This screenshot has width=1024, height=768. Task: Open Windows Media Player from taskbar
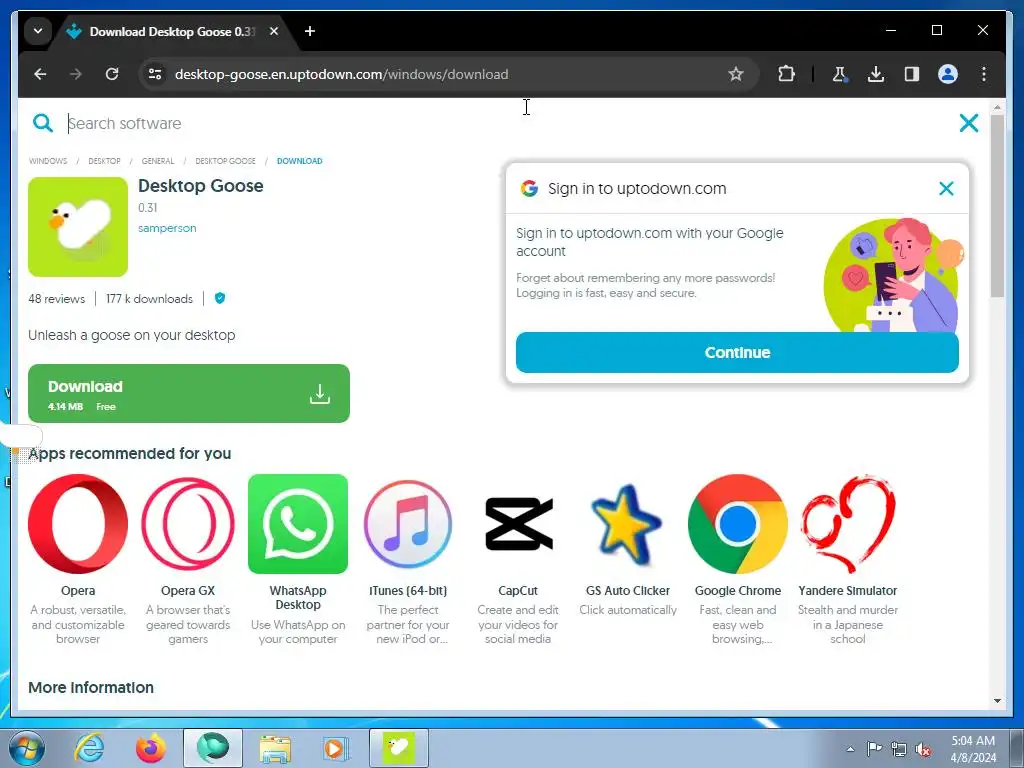(x=335, y=748)
